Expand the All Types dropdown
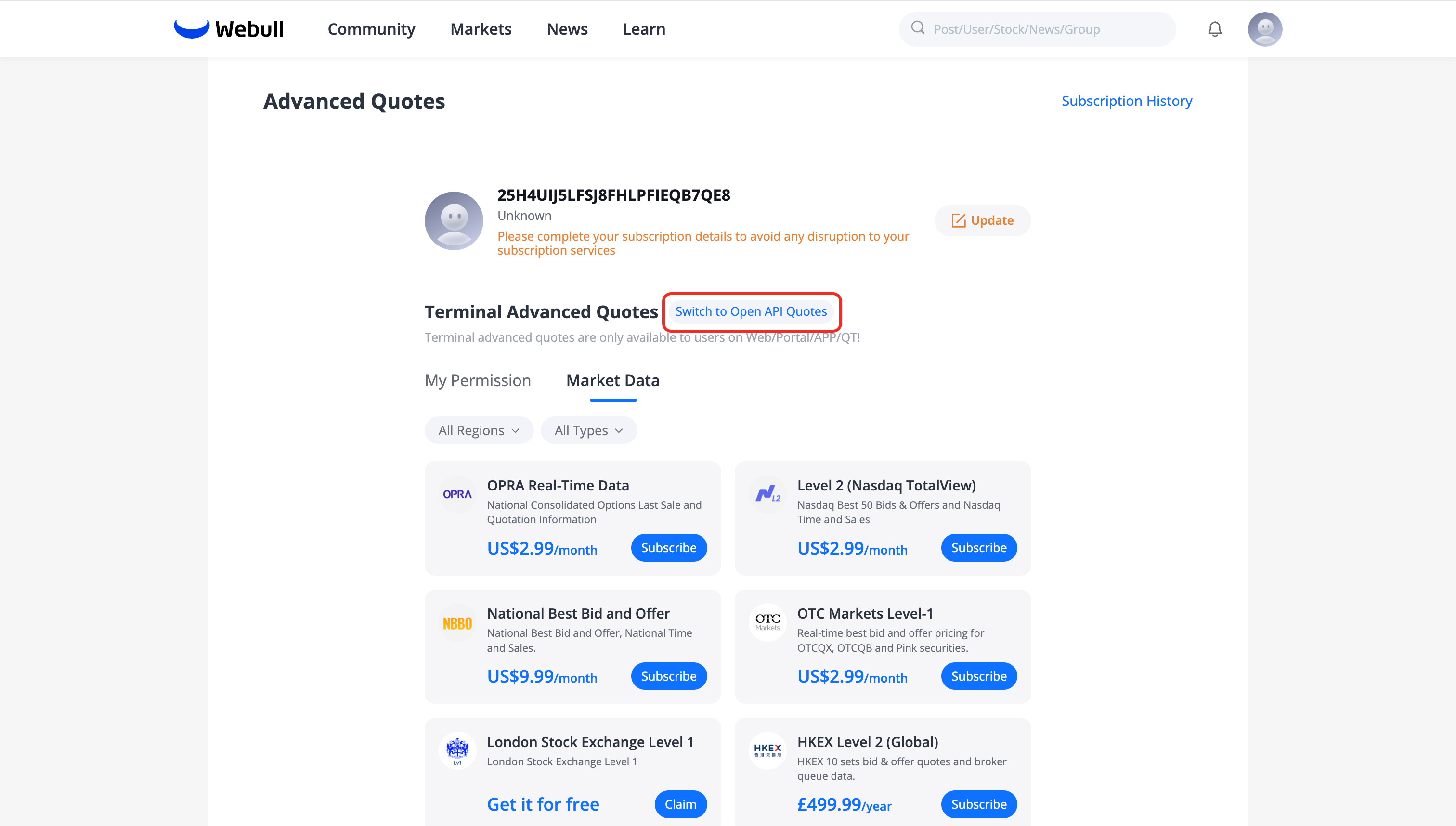Screen dimensions: 1456x826 point(589,431)
